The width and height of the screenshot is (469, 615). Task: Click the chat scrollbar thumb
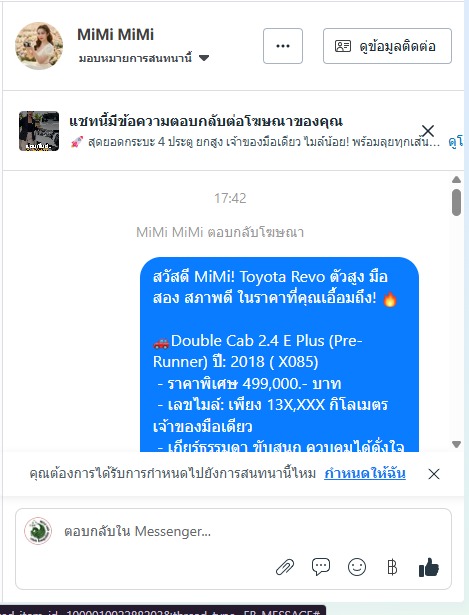coord(456,202)
